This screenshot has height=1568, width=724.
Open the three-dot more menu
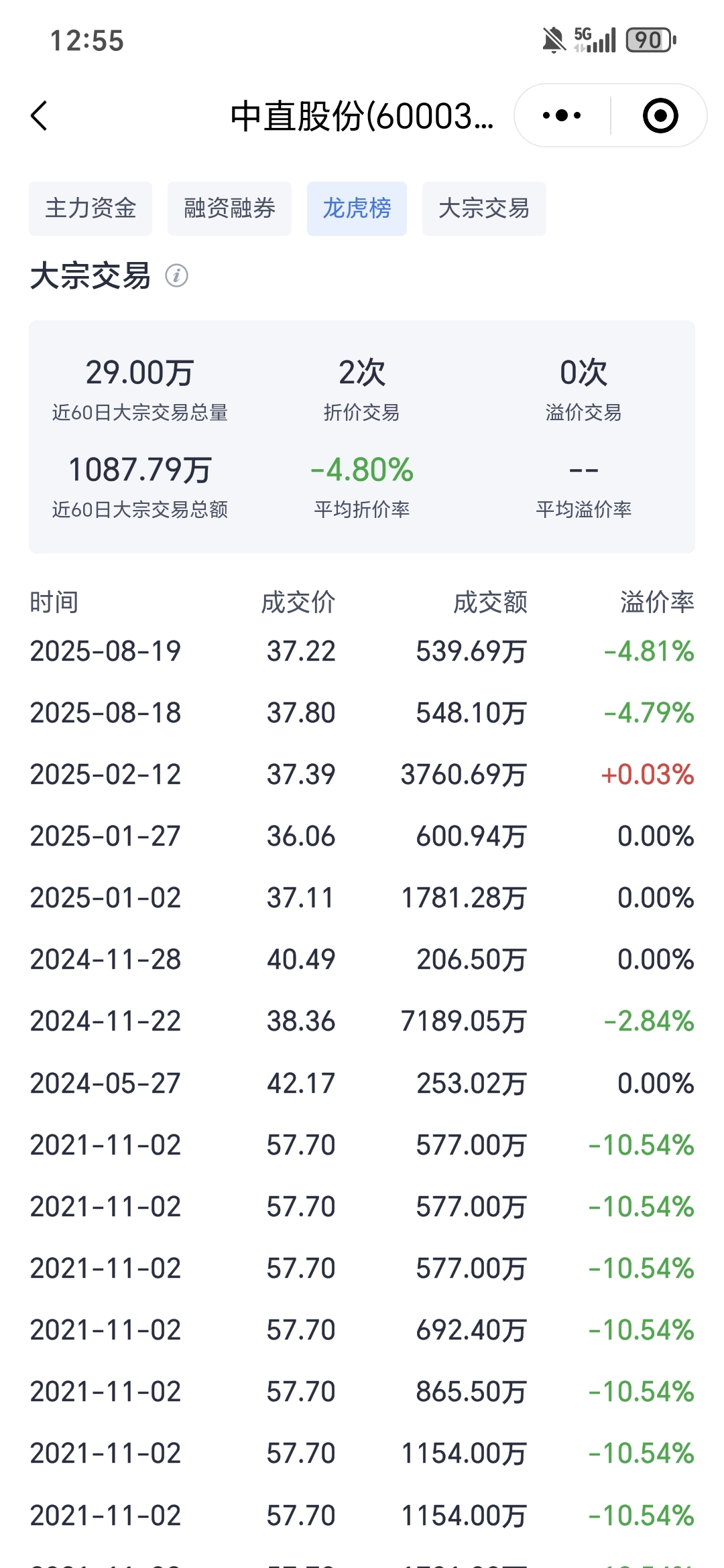click(562, 116)
